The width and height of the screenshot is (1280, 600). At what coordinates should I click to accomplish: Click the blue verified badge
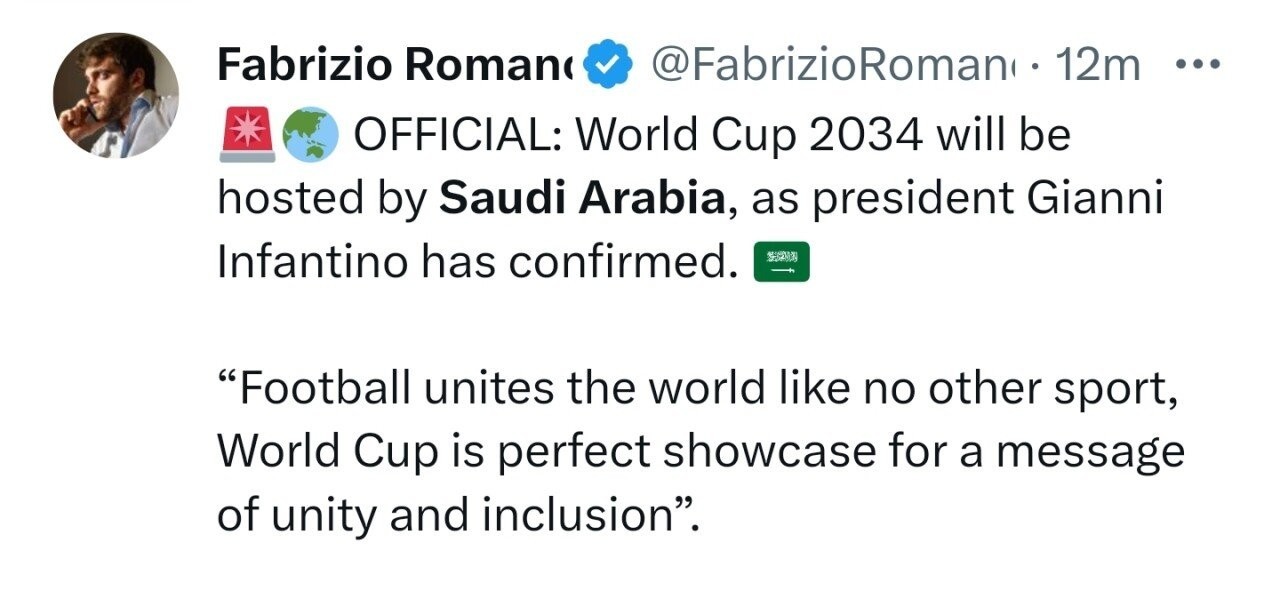[x=607, y=66]
